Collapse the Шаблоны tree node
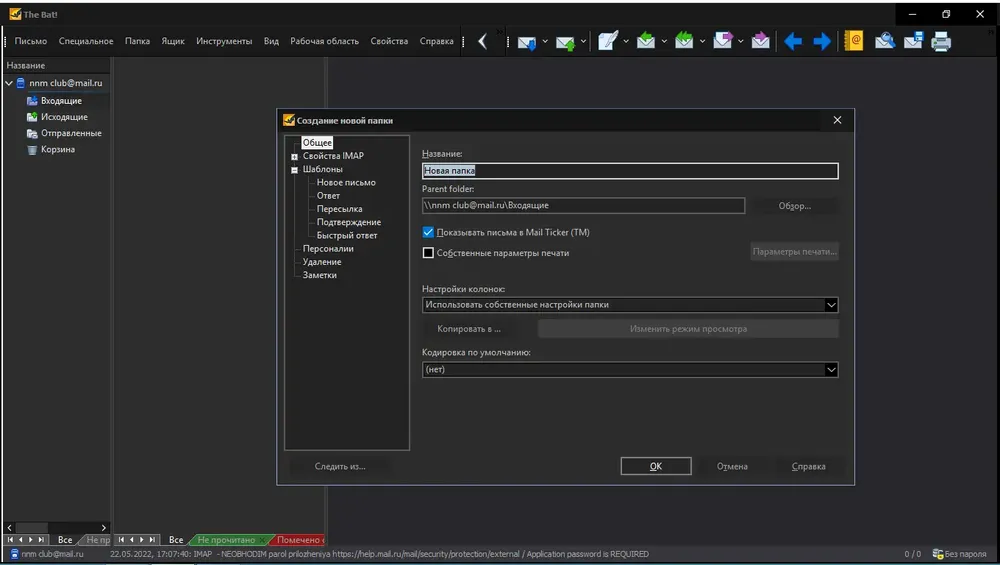 pos(294,170)
